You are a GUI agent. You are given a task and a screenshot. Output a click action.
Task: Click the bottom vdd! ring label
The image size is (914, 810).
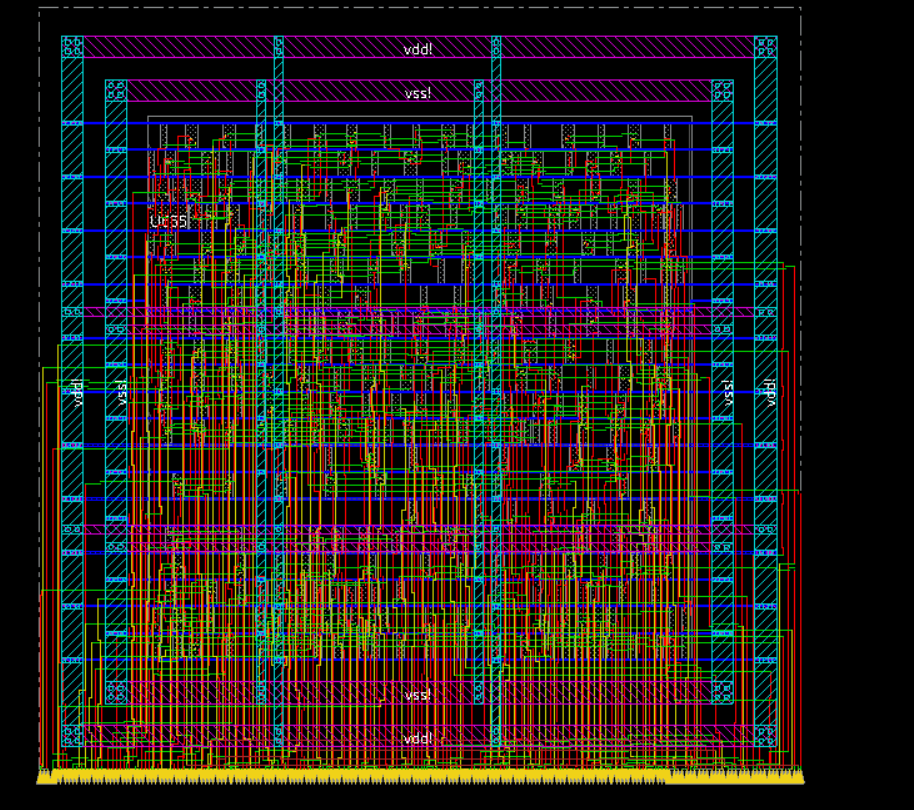(x=418, y=738)
